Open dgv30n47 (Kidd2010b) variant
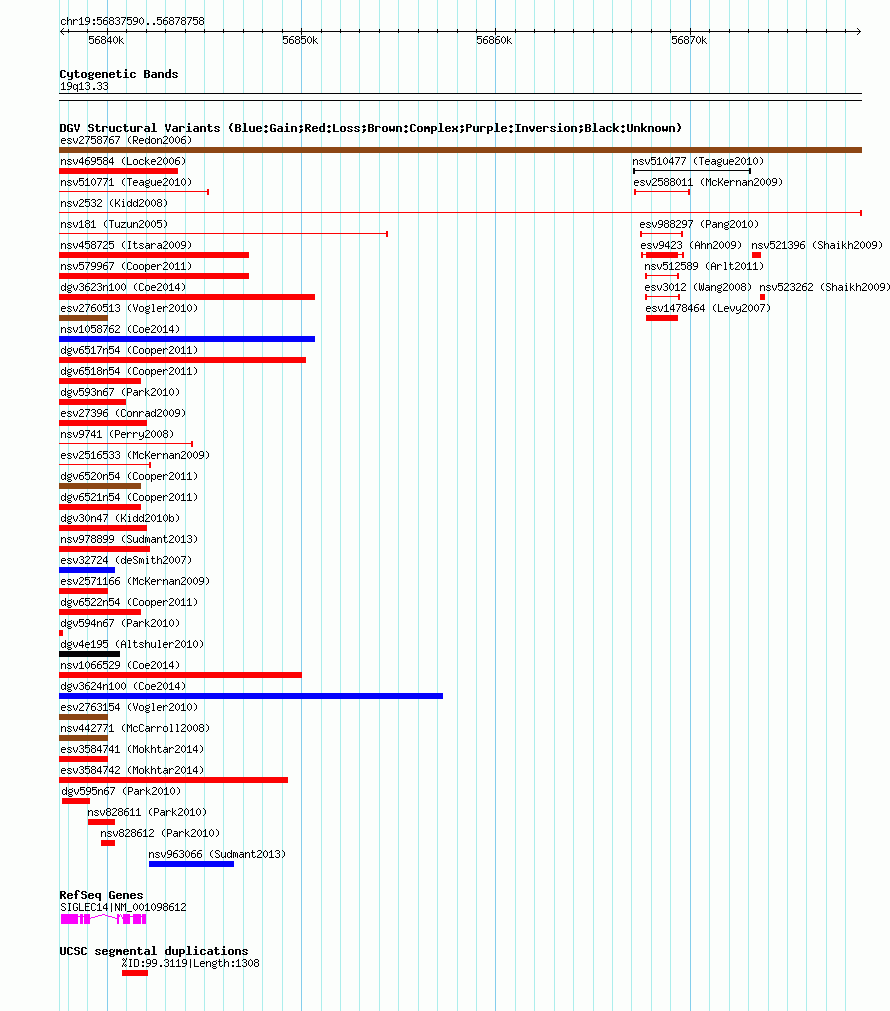The width and height of the screenshot is (890, 1011). tap(120, 518)
